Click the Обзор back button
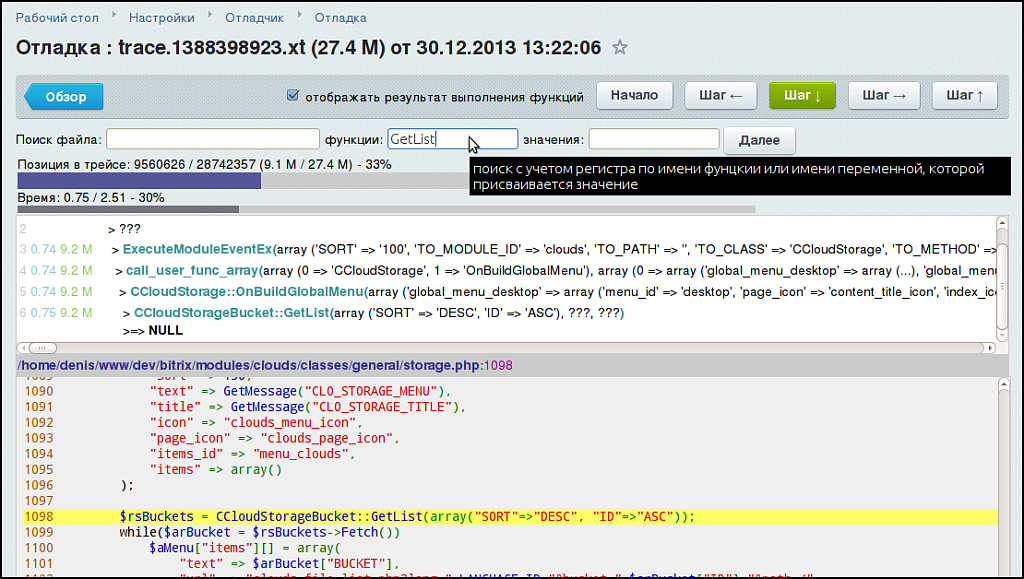Viewport: 1024px width, 579px height. point(65,97)
